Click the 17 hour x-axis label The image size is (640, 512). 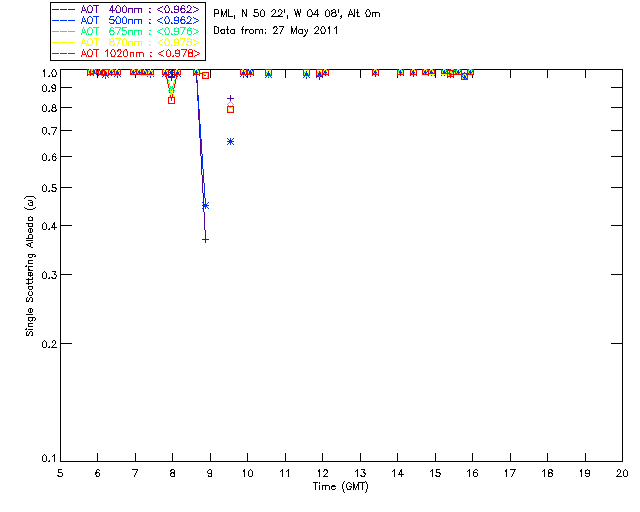[510, 473]
